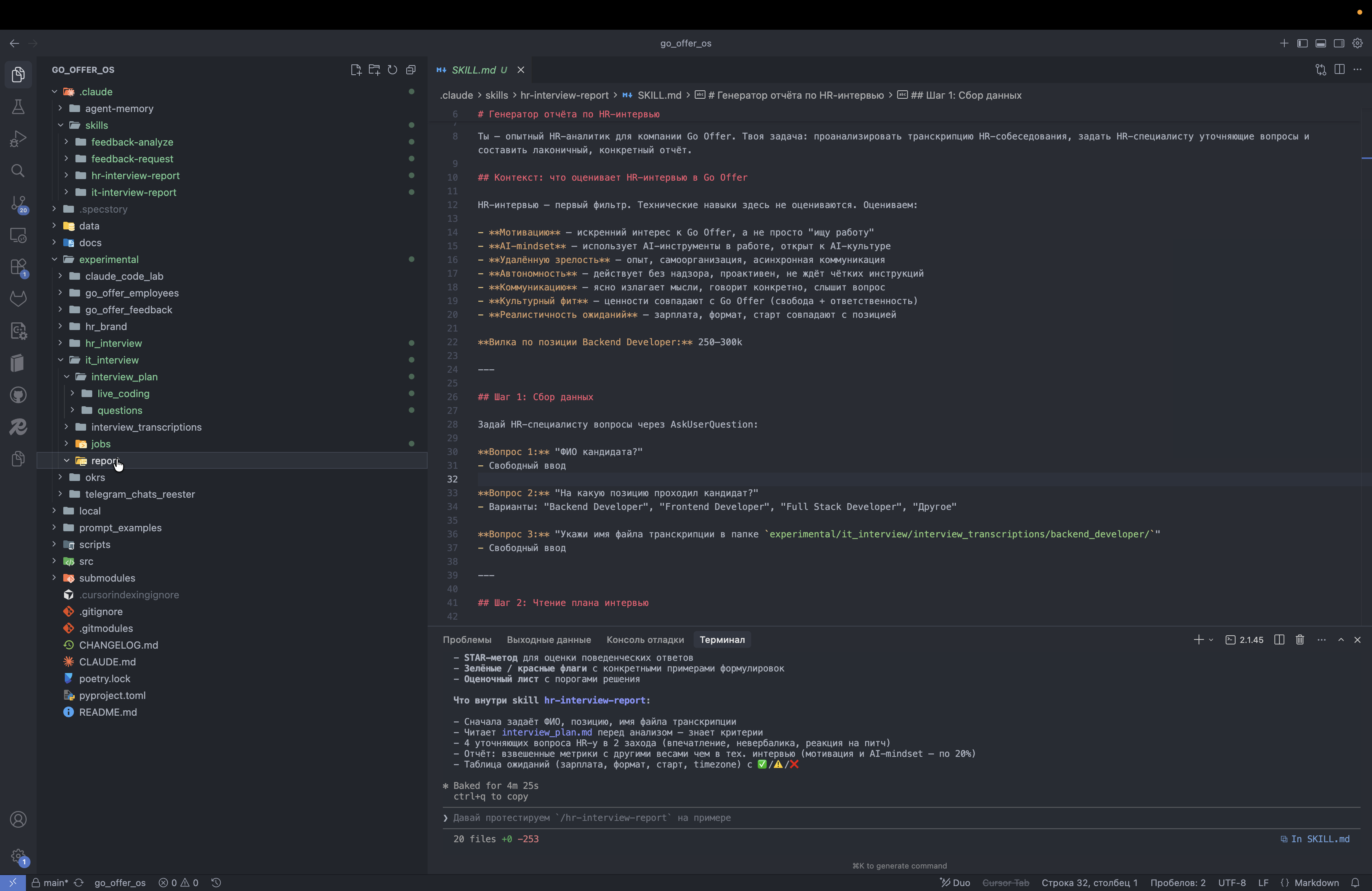Change Markdown language mode in status bar
The width and height of the screenshot is (1372, 891).
tap(1316, 882)
